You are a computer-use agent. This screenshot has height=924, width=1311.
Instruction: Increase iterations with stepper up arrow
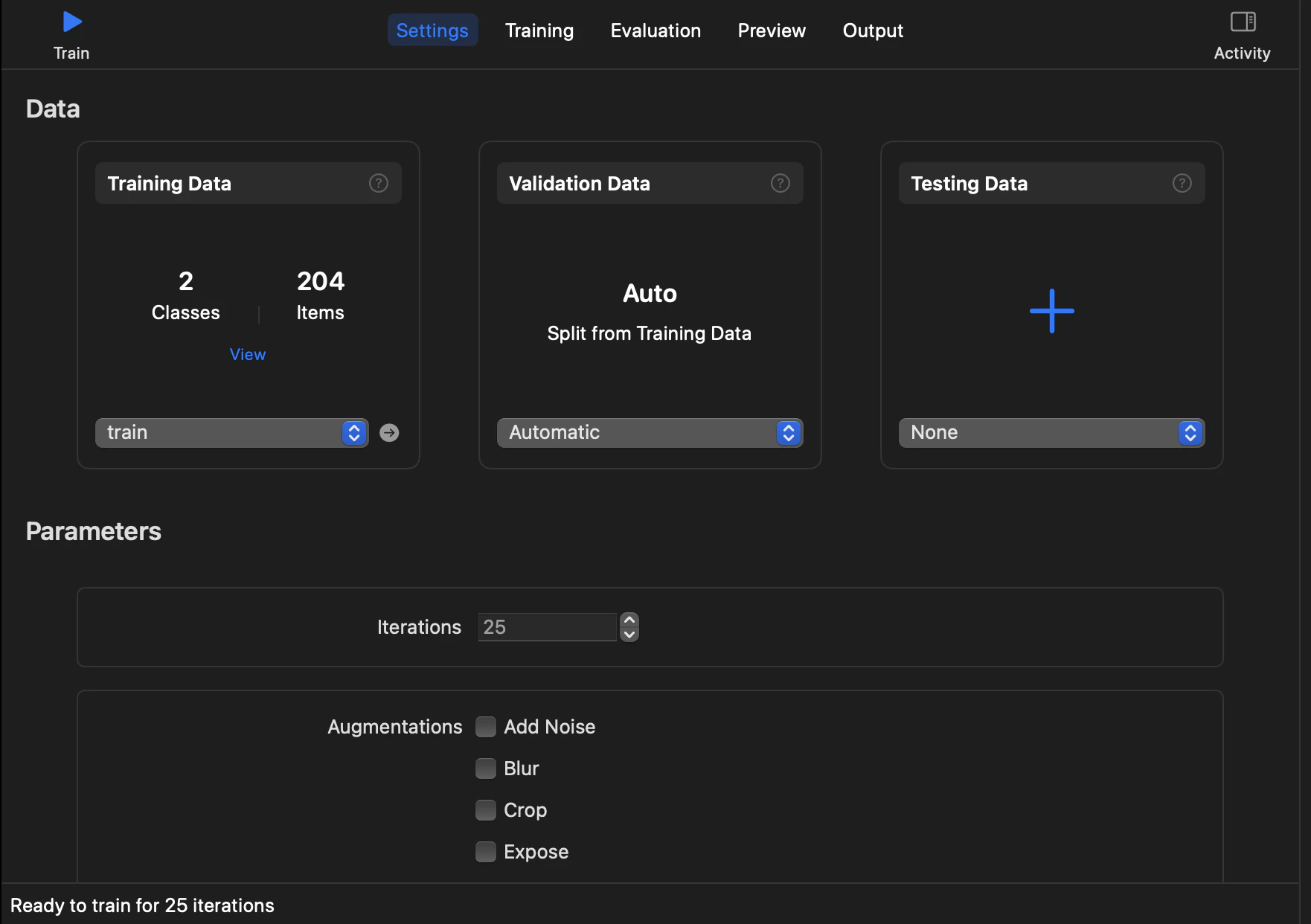click(x=629, y=620)
